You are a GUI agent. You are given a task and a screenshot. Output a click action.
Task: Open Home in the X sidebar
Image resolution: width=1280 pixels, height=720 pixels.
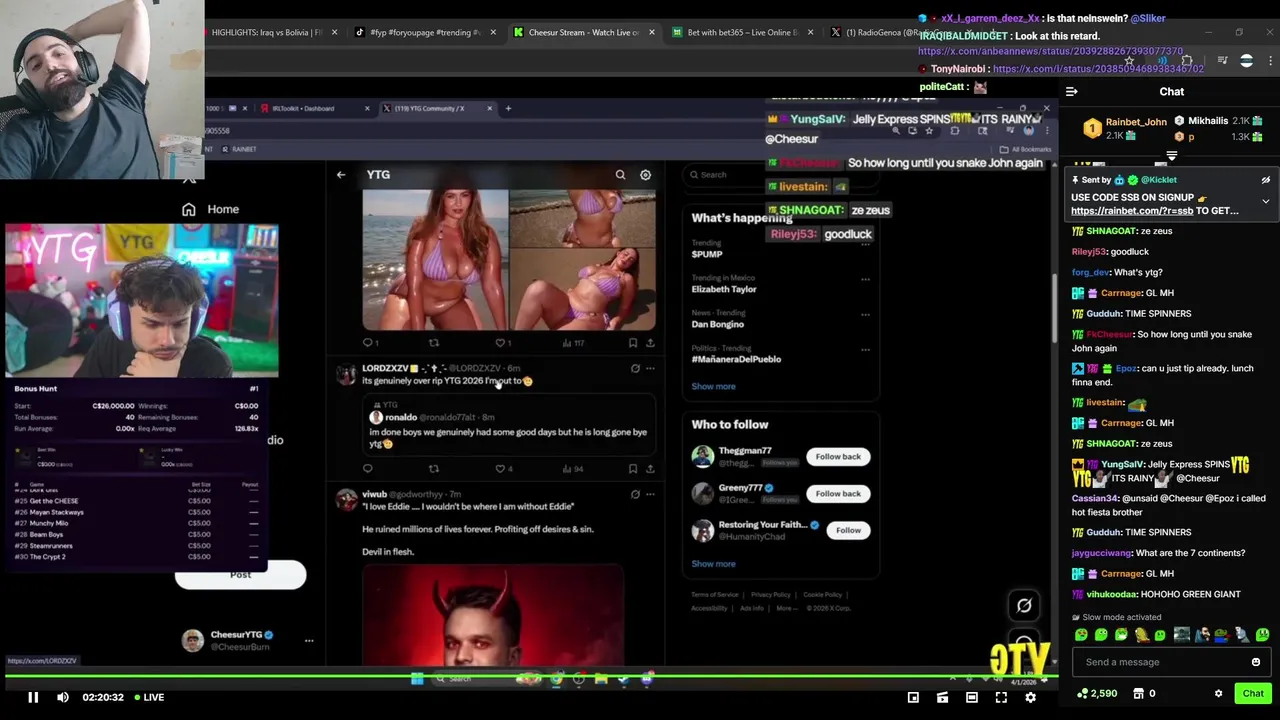(210, 209)
